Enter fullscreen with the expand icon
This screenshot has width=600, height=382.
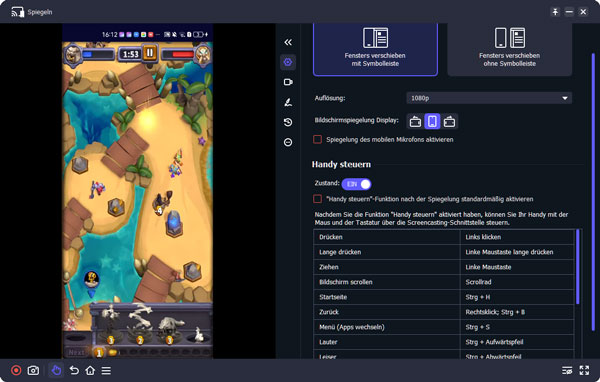click(584, 370)
